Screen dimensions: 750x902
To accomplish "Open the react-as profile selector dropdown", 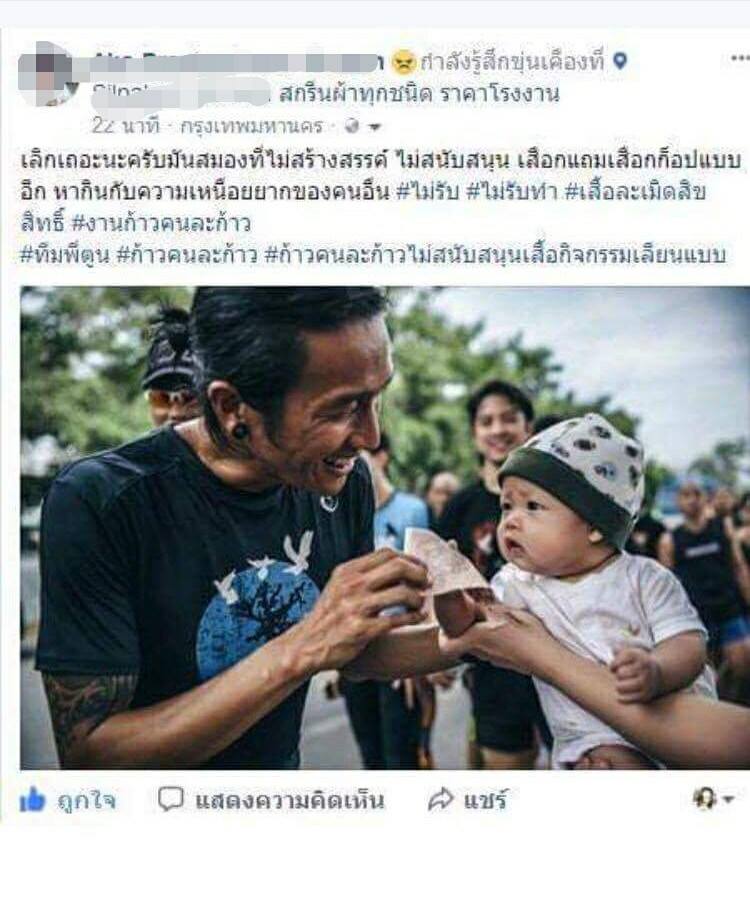I will pos(713,798).
